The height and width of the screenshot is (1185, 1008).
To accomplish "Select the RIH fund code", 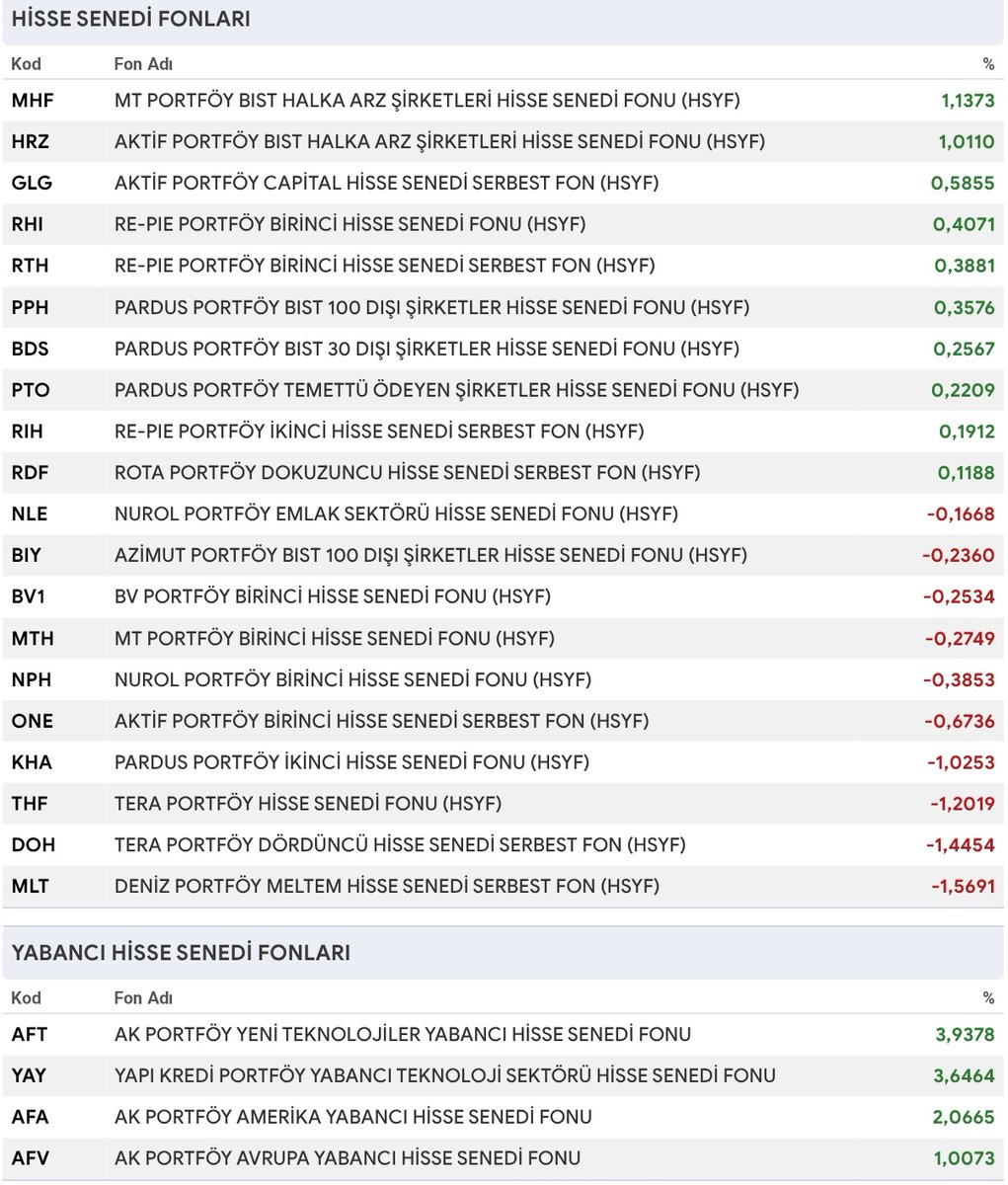I will (28, 433).
